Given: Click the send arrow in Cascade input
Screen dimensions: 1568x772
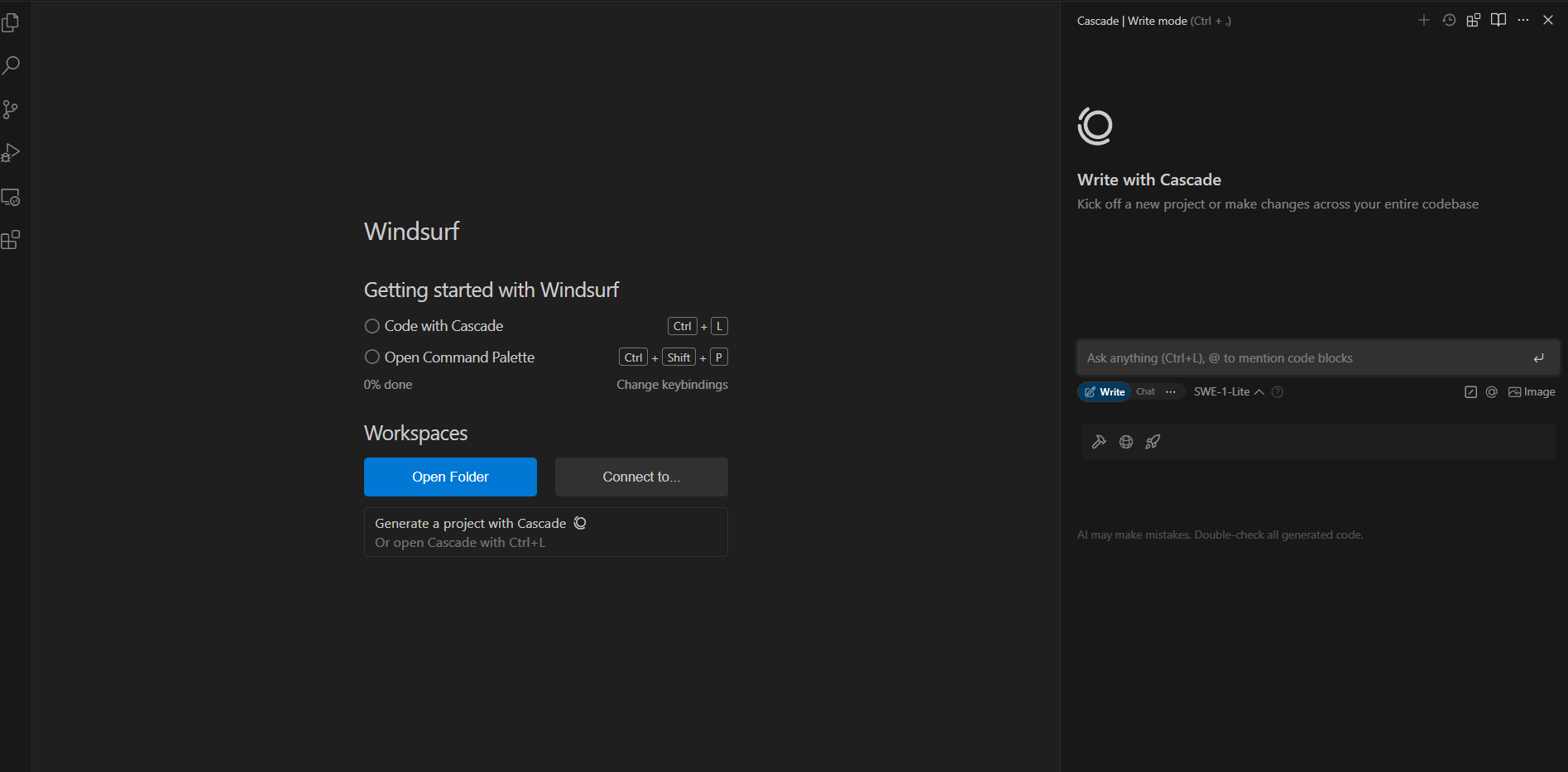Looking at the screenshot, I should click(x=1538, y=358).
